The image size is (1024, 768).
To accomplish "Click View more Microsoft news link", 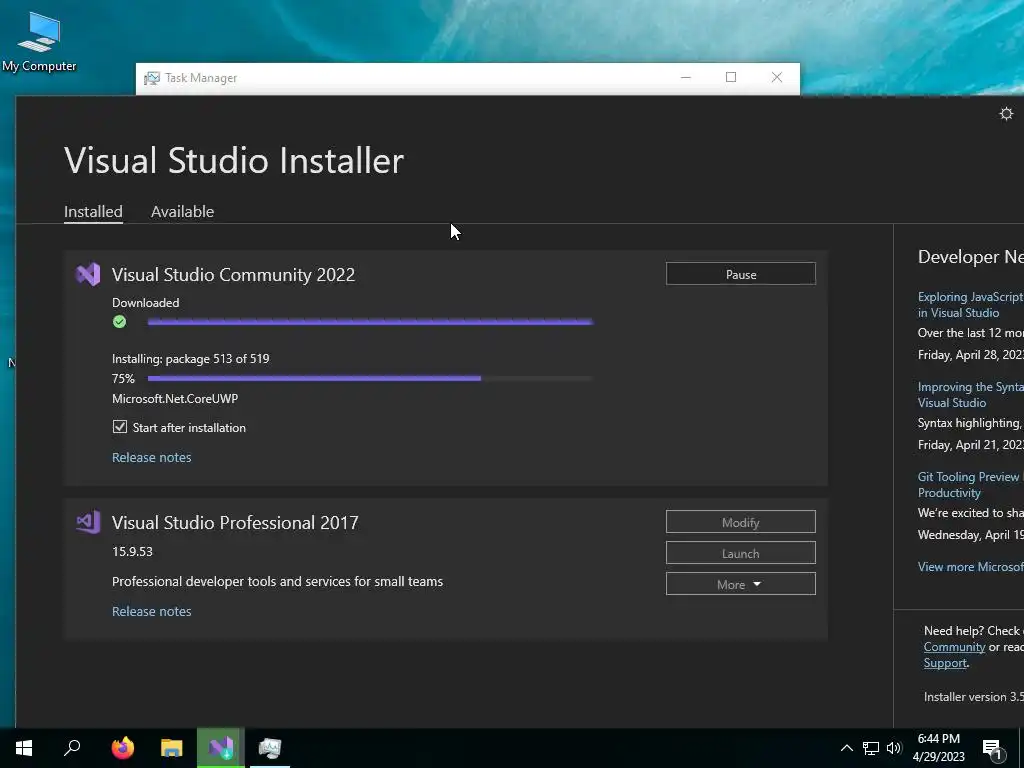I will 970,567.
